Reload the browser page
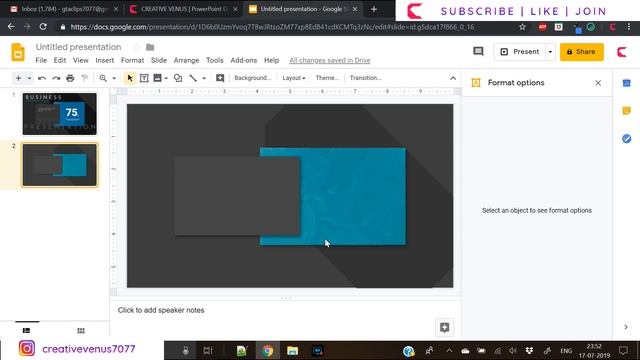Image resolution: width=640 pixels, height=360 pixels. tap(43, 27)
